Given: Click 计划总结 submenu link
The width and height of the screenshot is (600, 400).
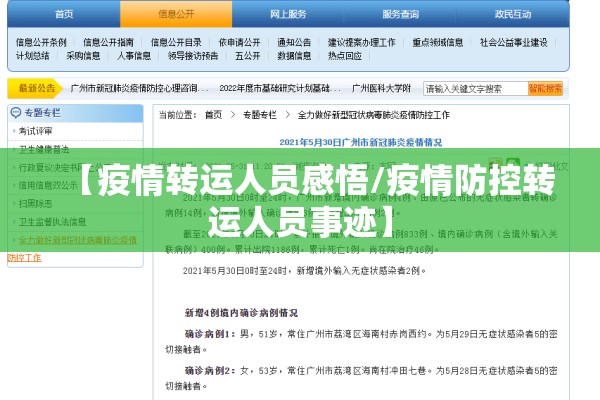Looking at the screenshot, I should [x=33, y=56].
